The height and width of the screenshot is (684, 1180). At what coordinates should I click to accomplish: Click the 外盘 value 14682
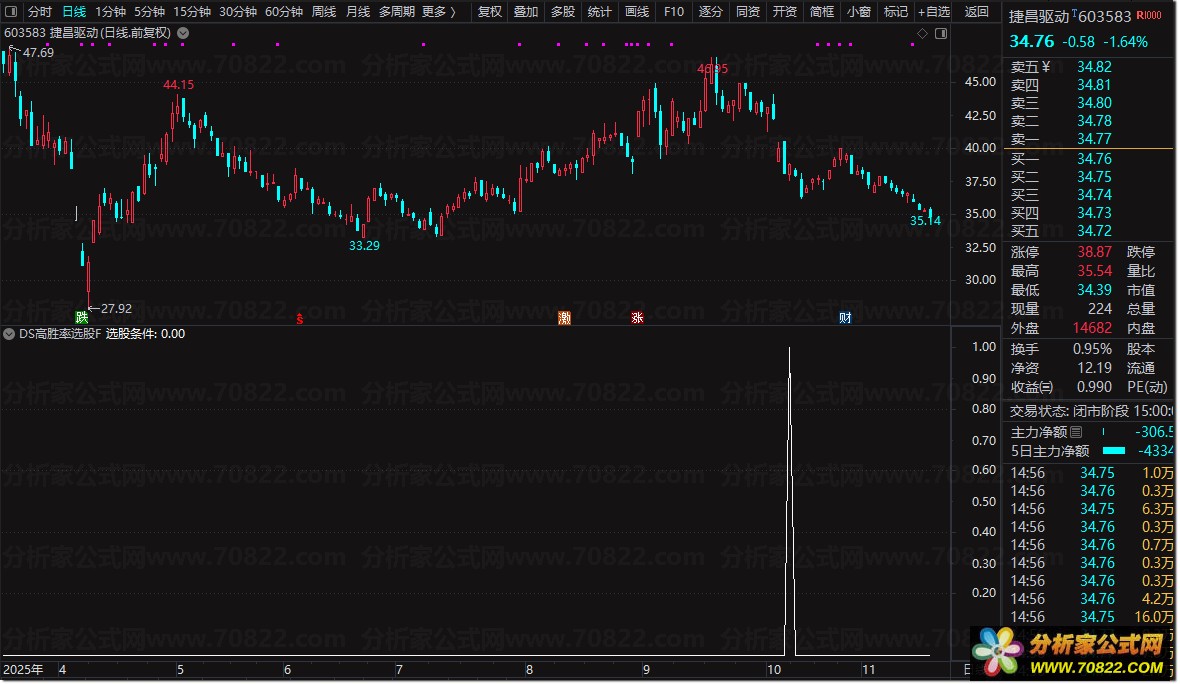(1092, 328)
